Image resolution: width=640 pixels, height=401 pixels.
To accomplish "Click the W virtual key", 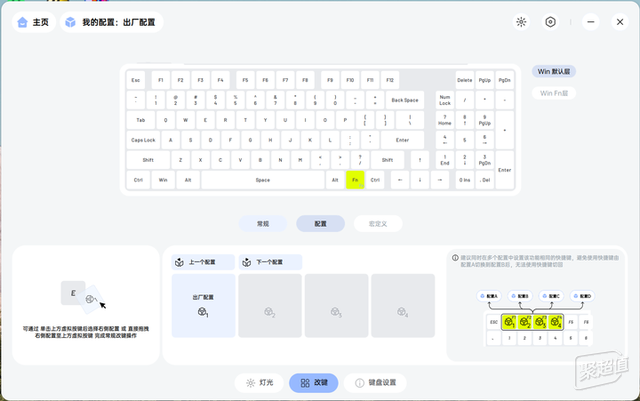I will (x=185, y=120).
